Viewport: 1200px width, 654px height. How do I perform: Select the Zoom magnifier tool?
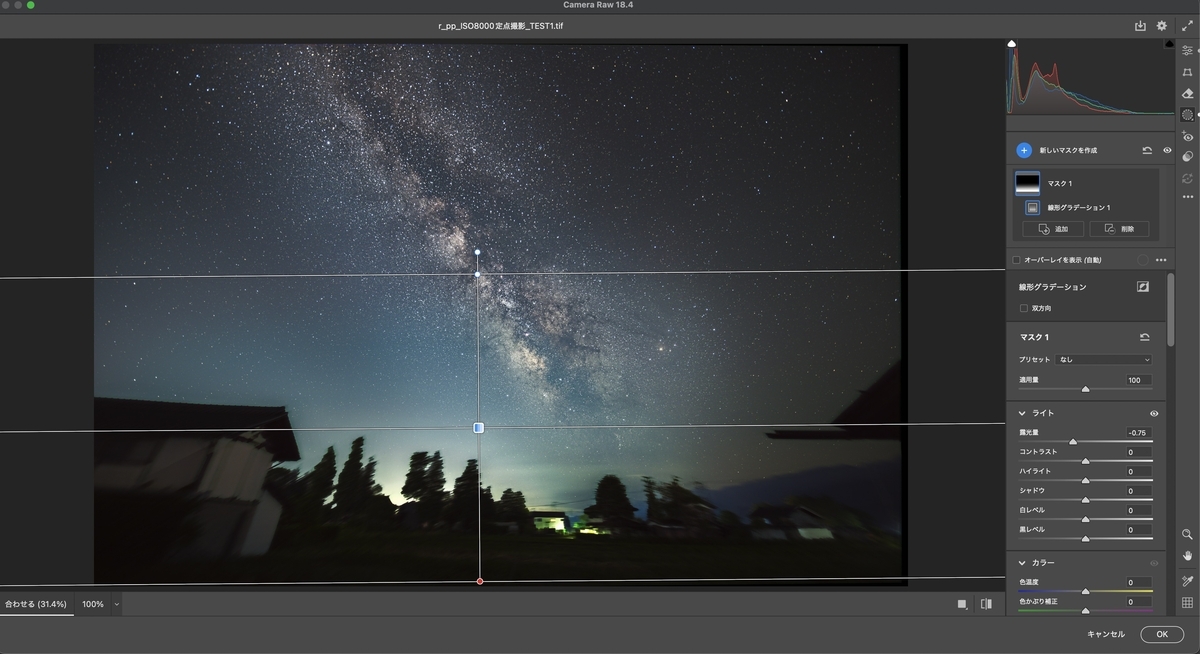click(x=1187, y=535)
